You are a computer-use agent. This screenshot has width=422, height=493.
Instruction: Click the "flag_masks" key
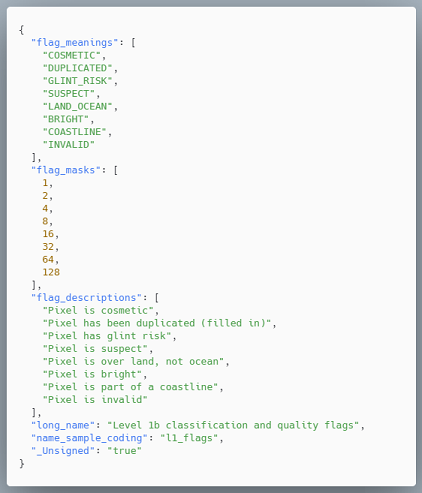point(66,170)
